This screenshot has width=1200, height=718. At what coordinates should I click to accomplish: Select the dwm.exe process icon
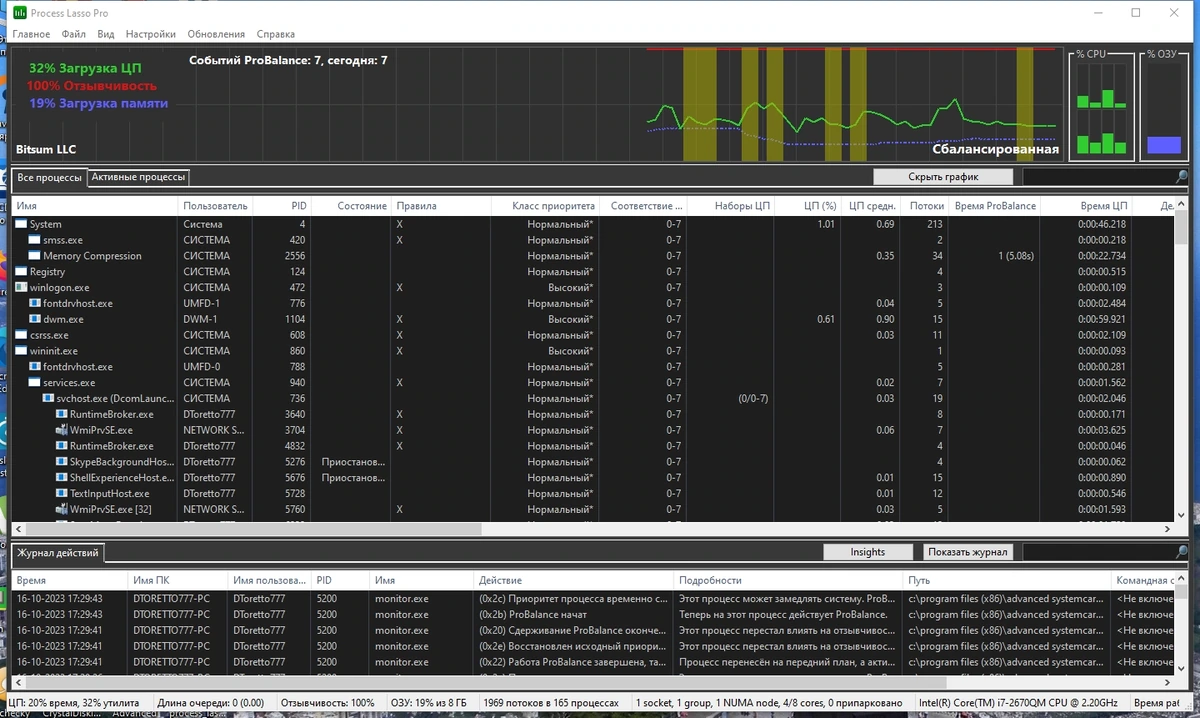(x=35, y=319)
